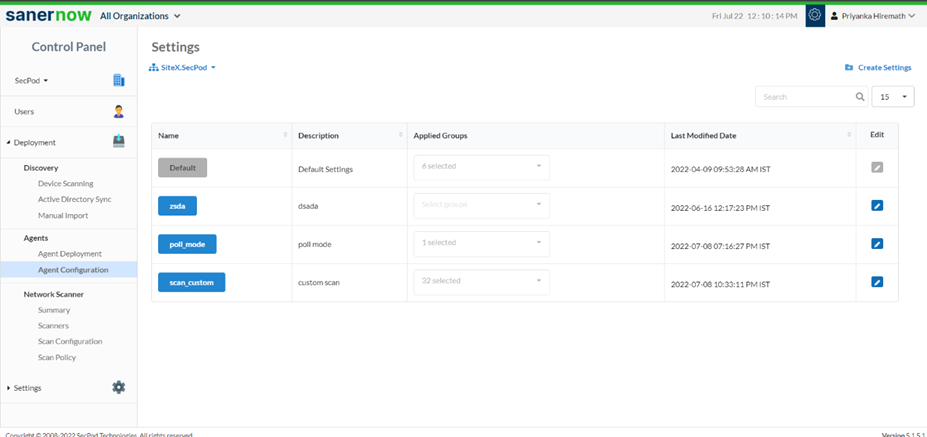
Task: Open Scan Configuration page
Action: click(x=70, y=341)
